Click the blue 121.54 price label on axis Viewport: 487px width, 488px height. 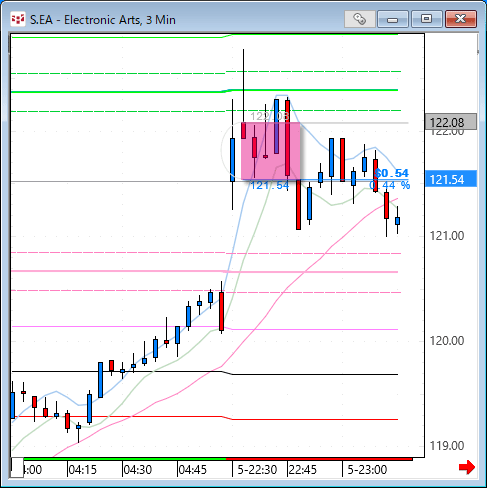coord(451,179)
